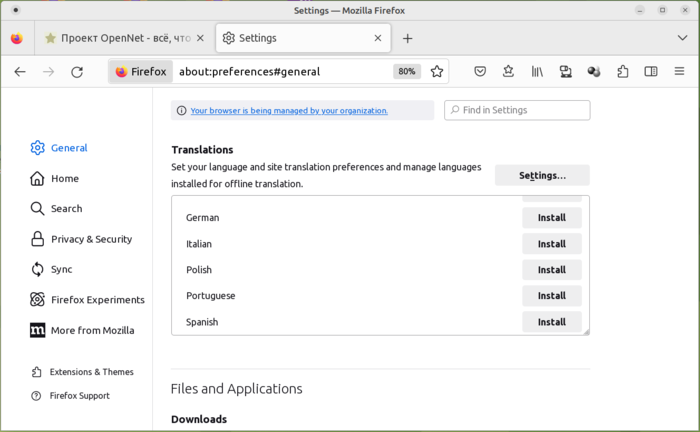Open a new tab with plus button
The width and height of the screenshot is (700, 432).
click(407, 38)
